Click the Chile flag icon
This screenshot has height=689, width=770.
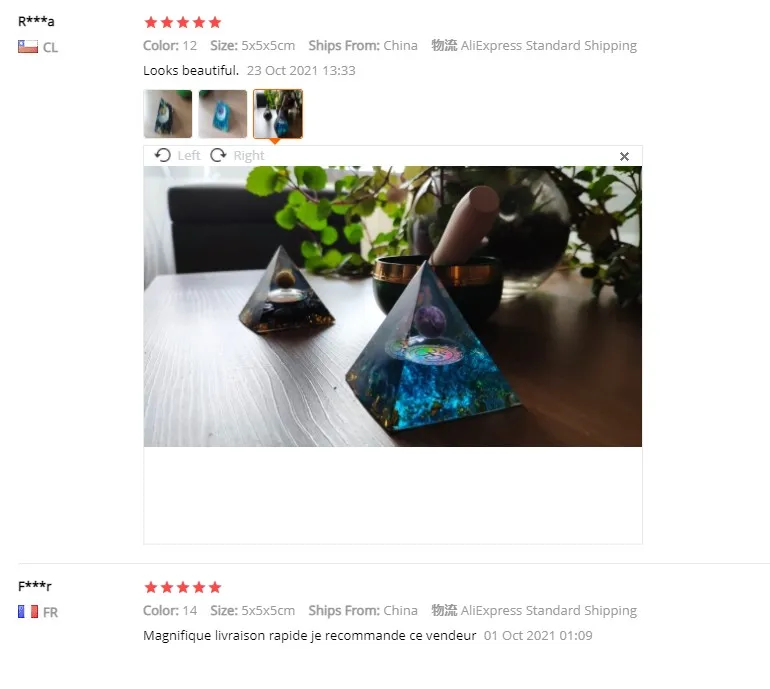[x=28, y=47]
